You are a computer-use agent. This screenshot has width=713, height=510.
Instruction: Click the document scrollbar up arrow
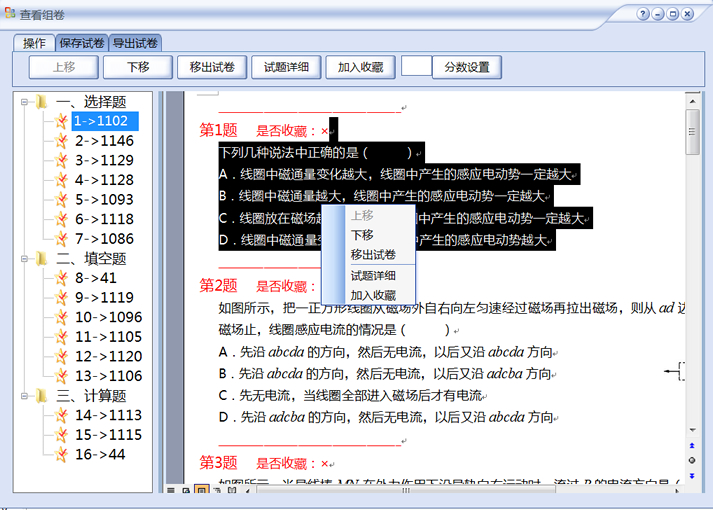pos(693,101)
